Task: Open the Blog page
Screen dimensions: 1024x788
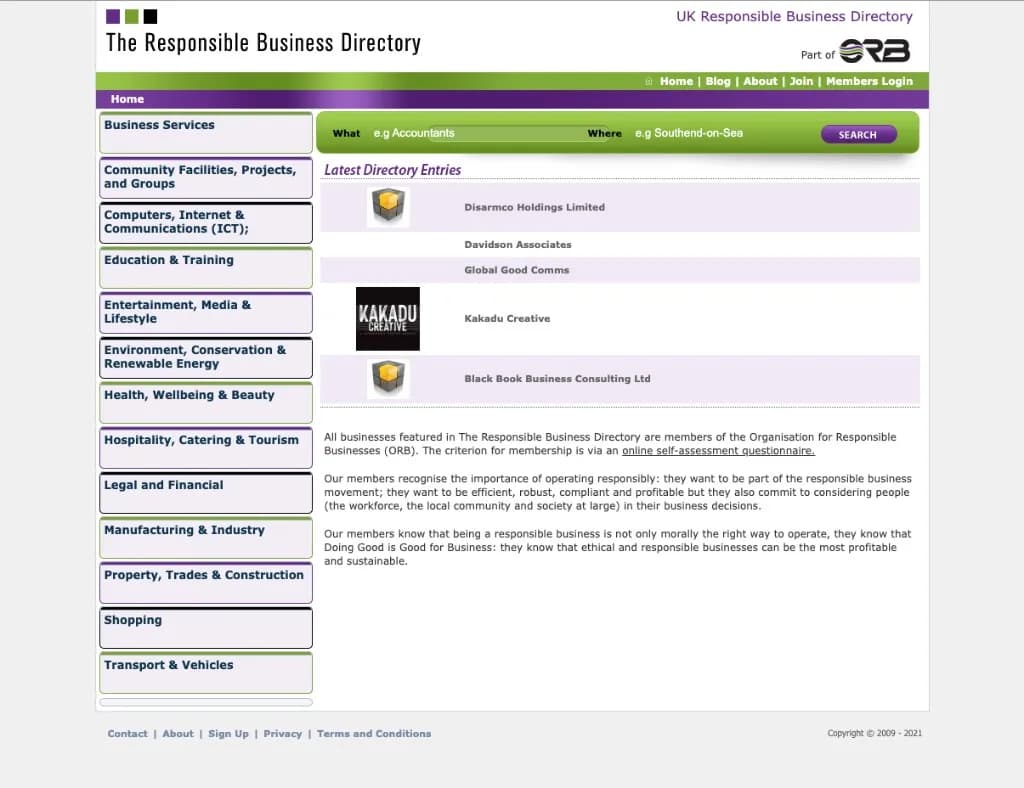Action: click(718, 82)
